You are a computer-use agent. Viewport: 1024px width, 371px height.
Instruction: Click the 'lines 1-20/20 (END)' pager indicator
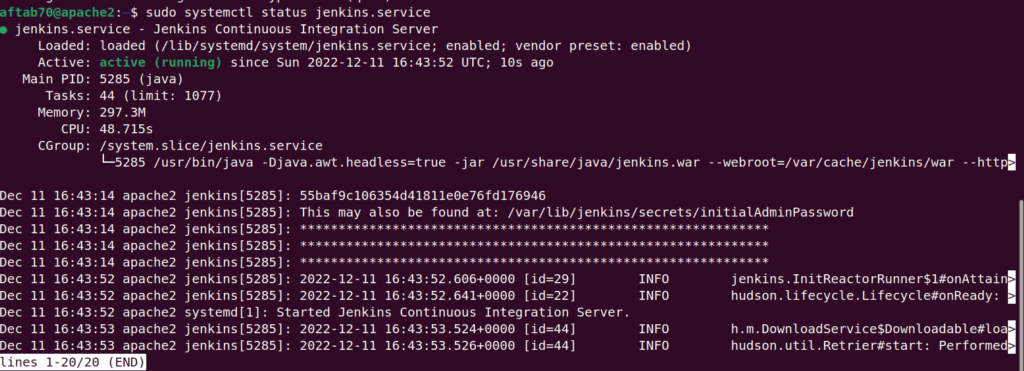click(72, 362)
